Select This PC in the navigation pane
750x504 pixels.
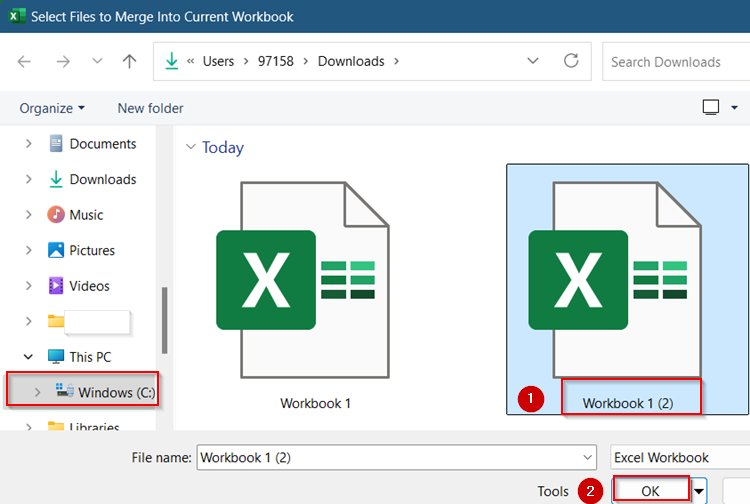pos(90,357)
